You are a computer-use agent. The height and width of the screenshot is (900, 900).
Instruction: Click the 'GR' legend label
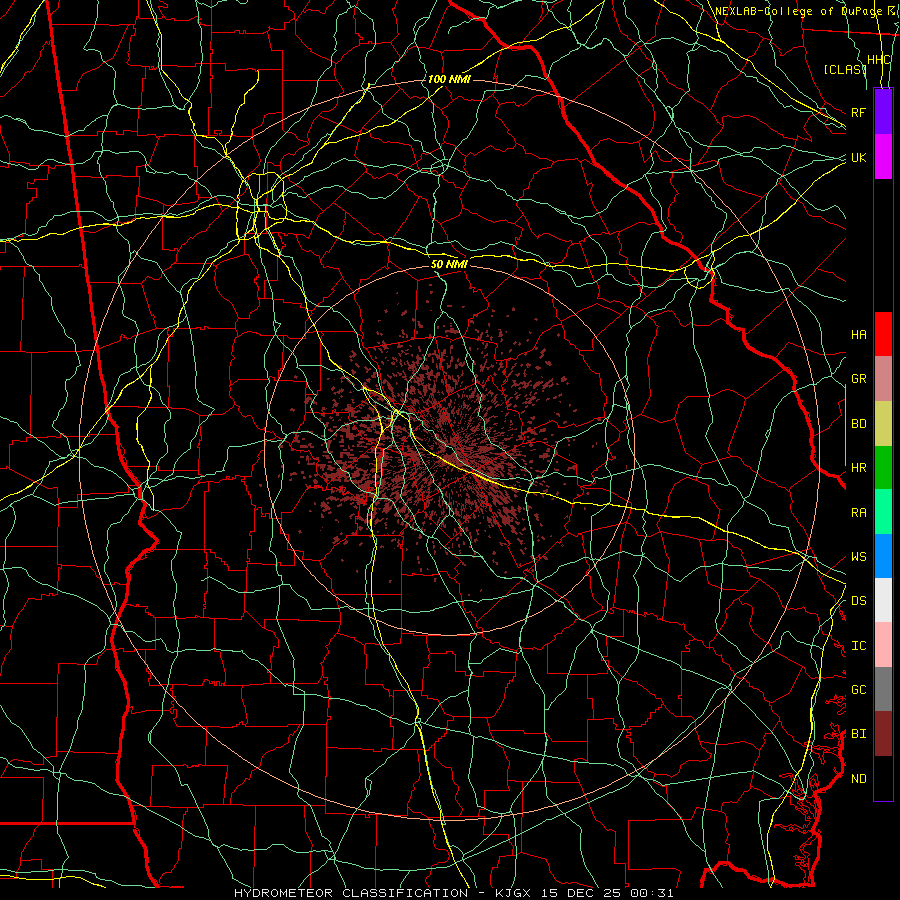(858, 379)
